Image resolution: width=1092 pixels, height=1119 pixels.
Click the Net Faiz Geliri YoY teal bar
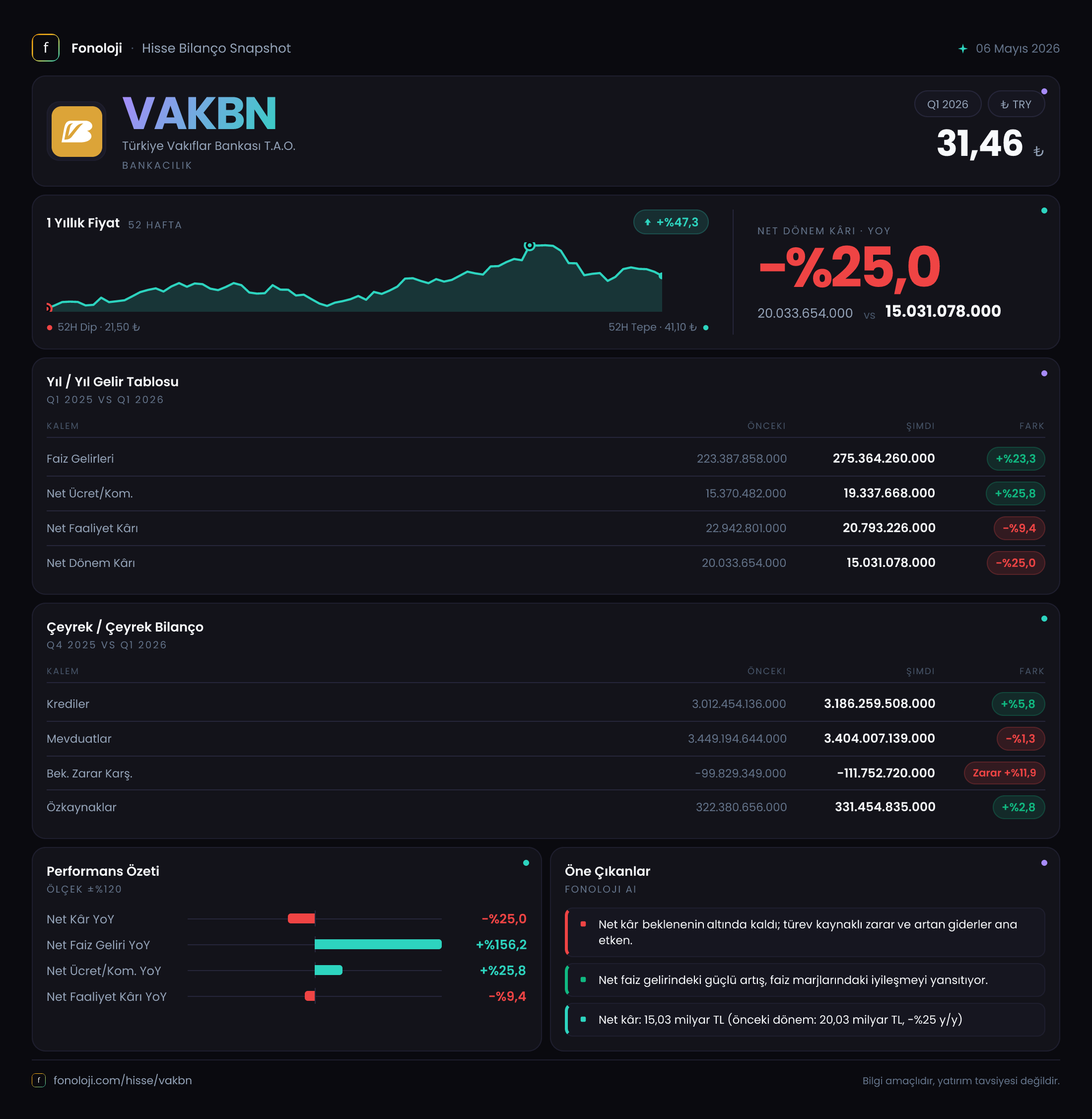point(378,944)
